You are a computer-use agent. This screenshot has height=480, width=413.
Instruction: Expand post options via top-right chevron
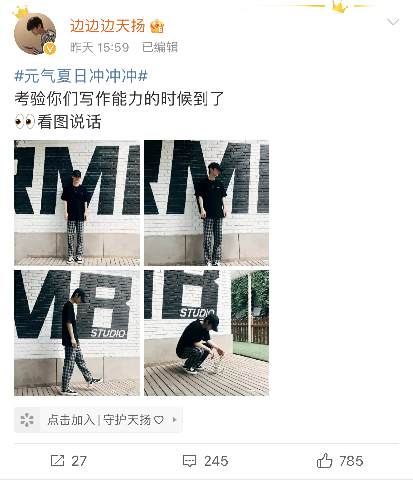393,22
